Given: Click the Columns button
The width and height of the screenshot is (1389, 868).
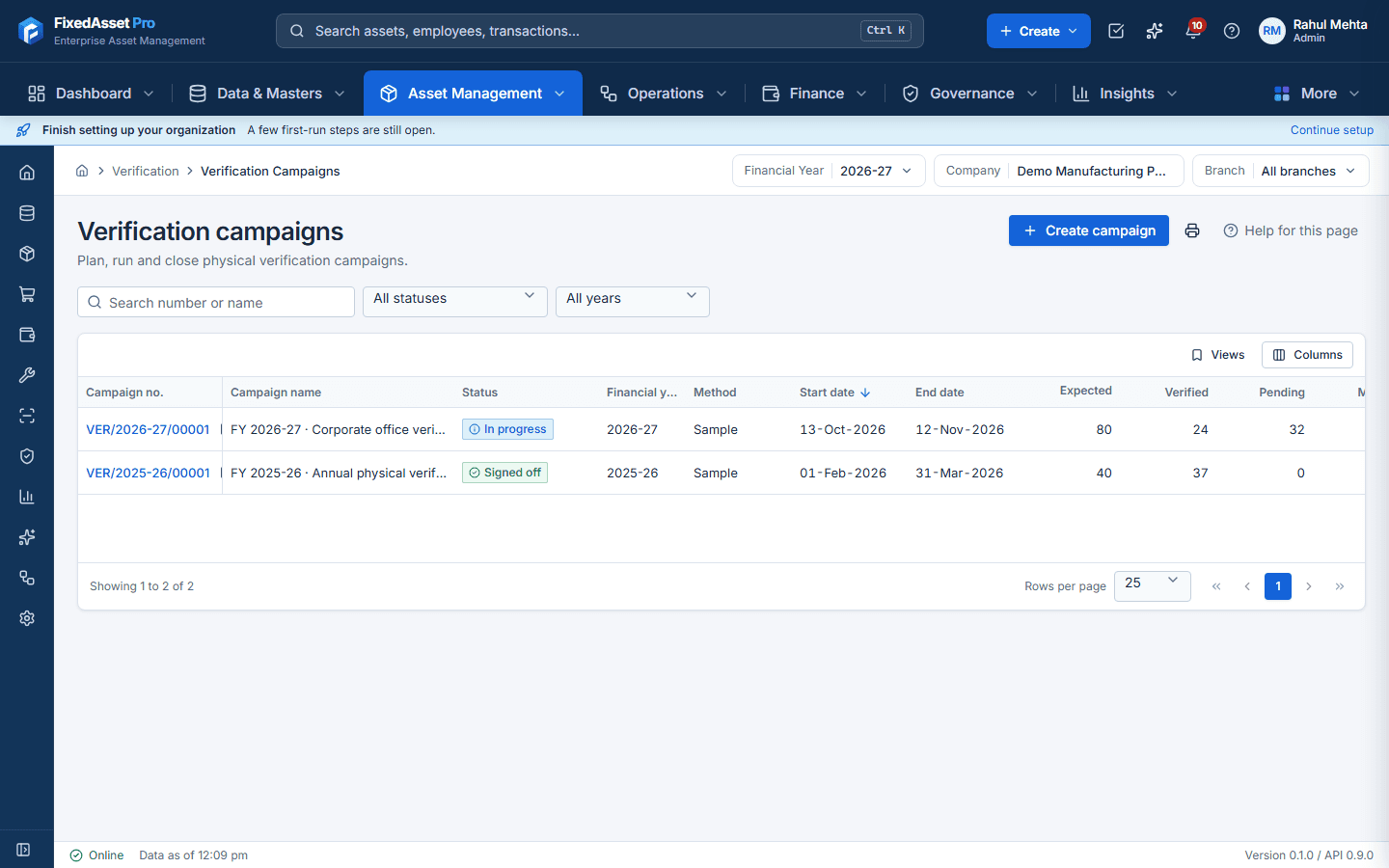Looking at the screenshot, I should coord(1307,355).
